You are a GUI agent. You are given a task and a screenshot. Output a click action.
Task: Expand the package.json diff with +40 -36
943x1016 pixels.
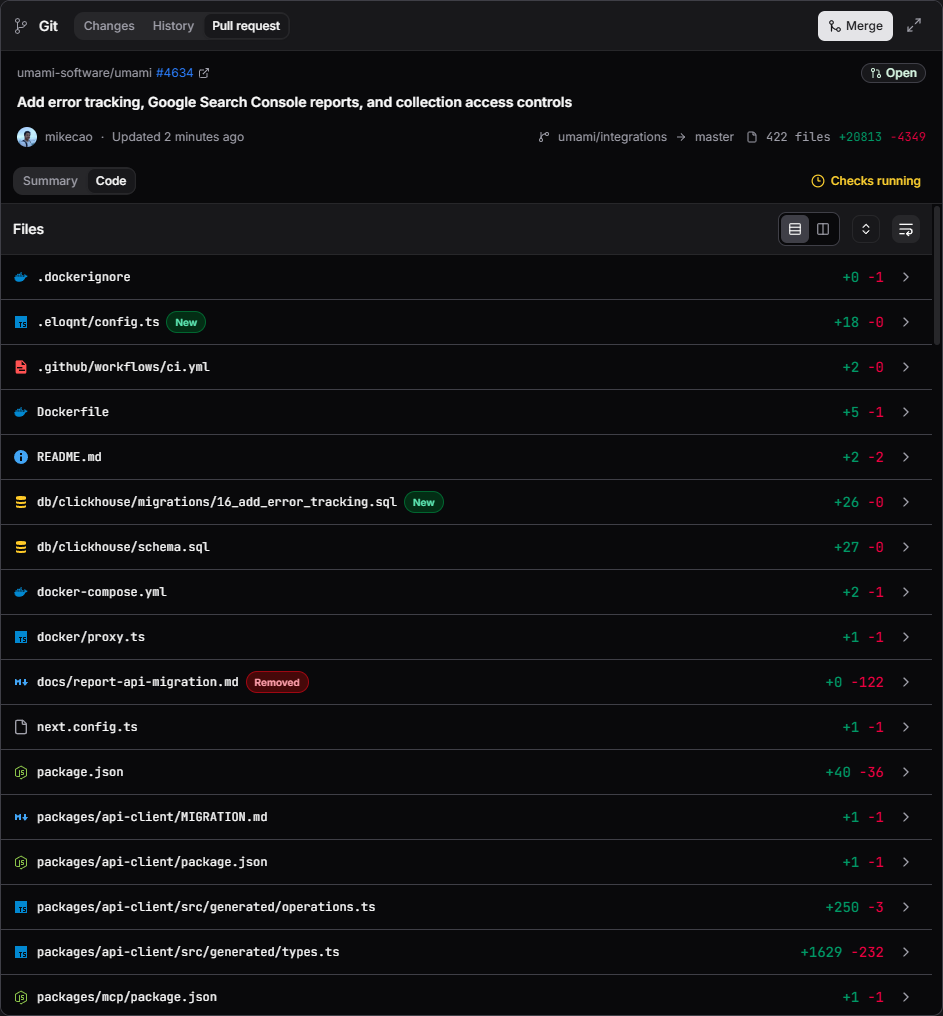(906, 772)
